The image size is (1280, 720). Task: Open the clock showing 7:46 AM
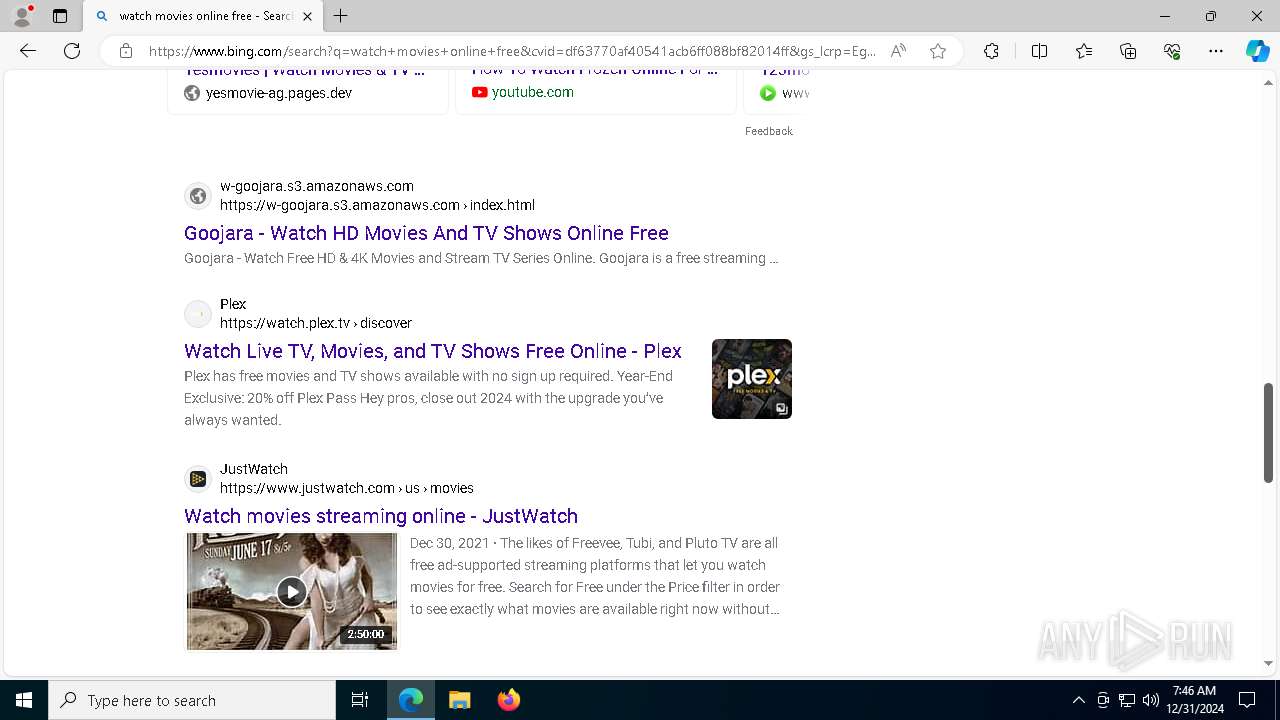tap(1194, 700)
